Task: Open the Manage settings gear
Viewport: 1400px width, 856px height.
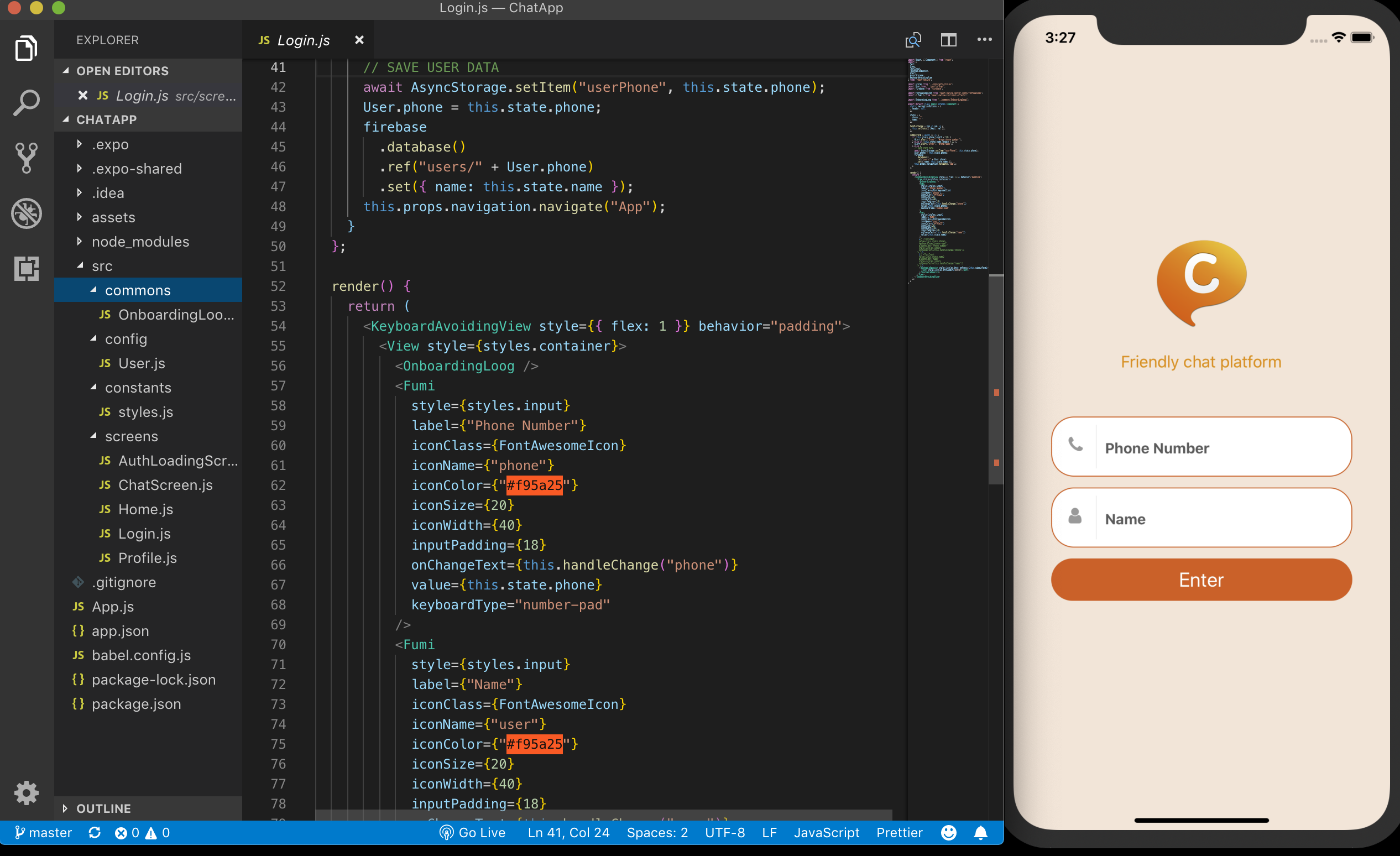Action: [26, 792]
